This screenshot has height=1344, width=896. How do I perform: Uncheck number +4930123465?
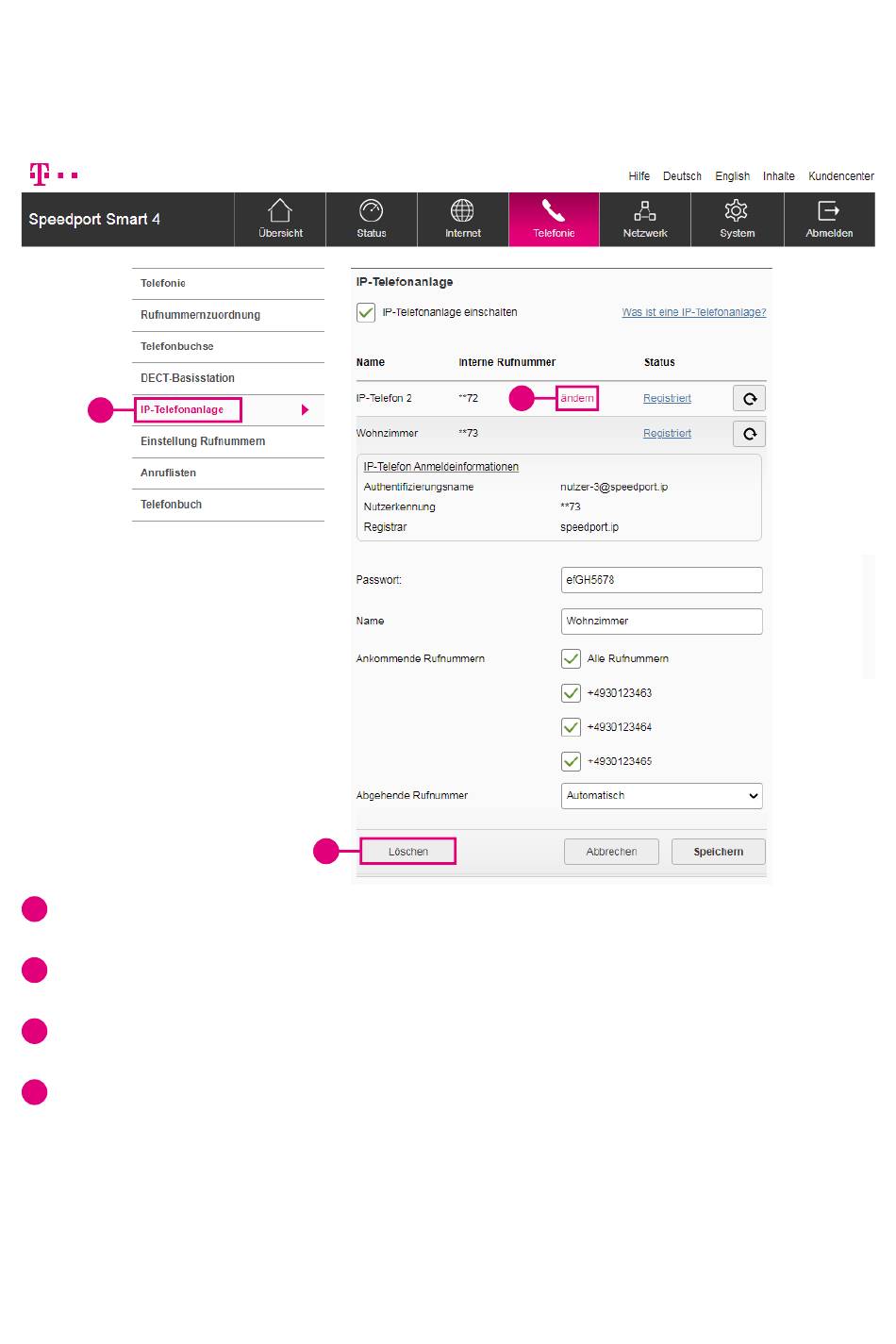(571, 761)
